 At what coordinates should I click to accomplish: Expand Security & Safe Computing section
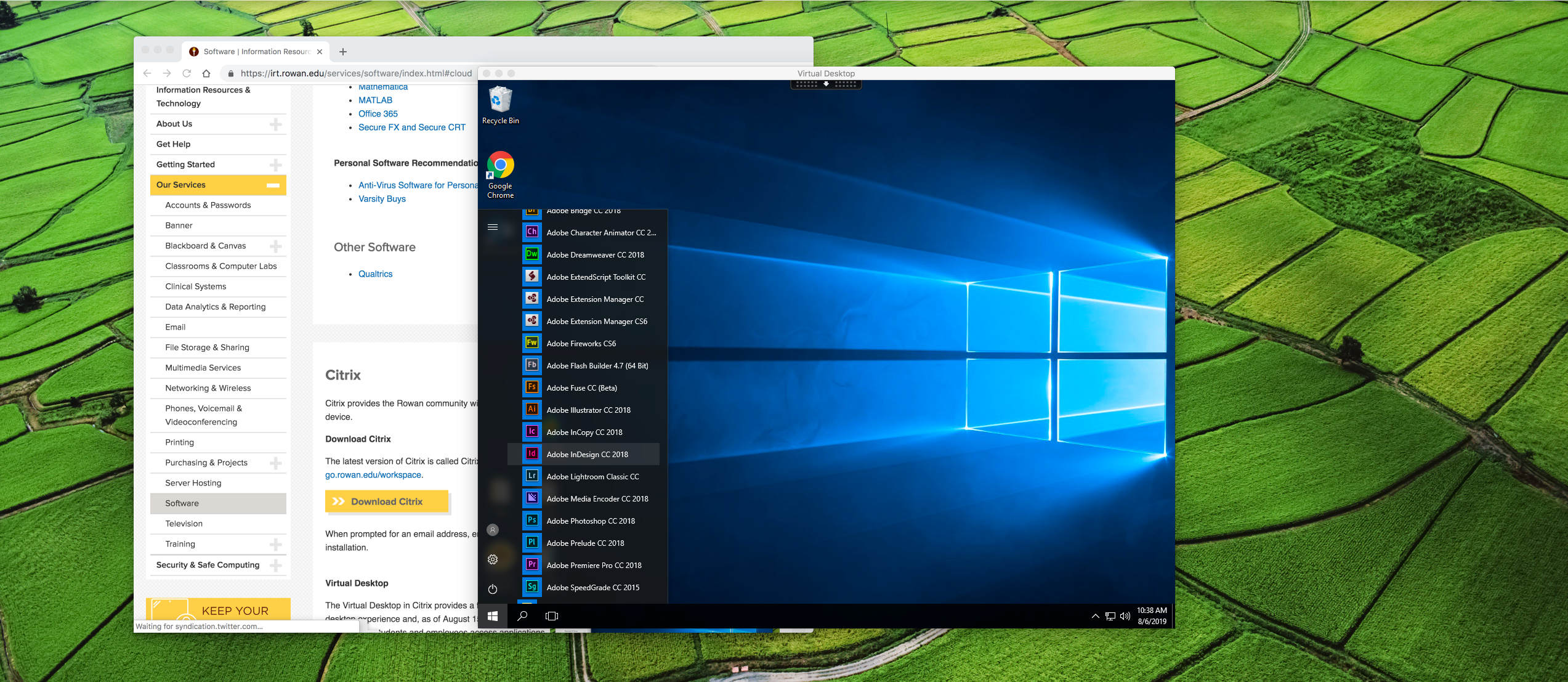276,566
